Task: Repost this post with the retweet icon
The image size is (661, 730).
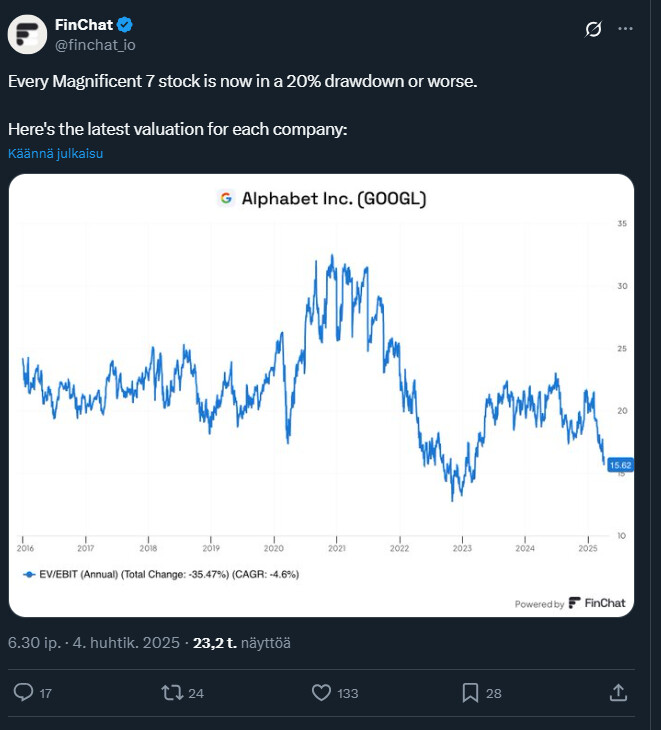Action: point(172,692)
